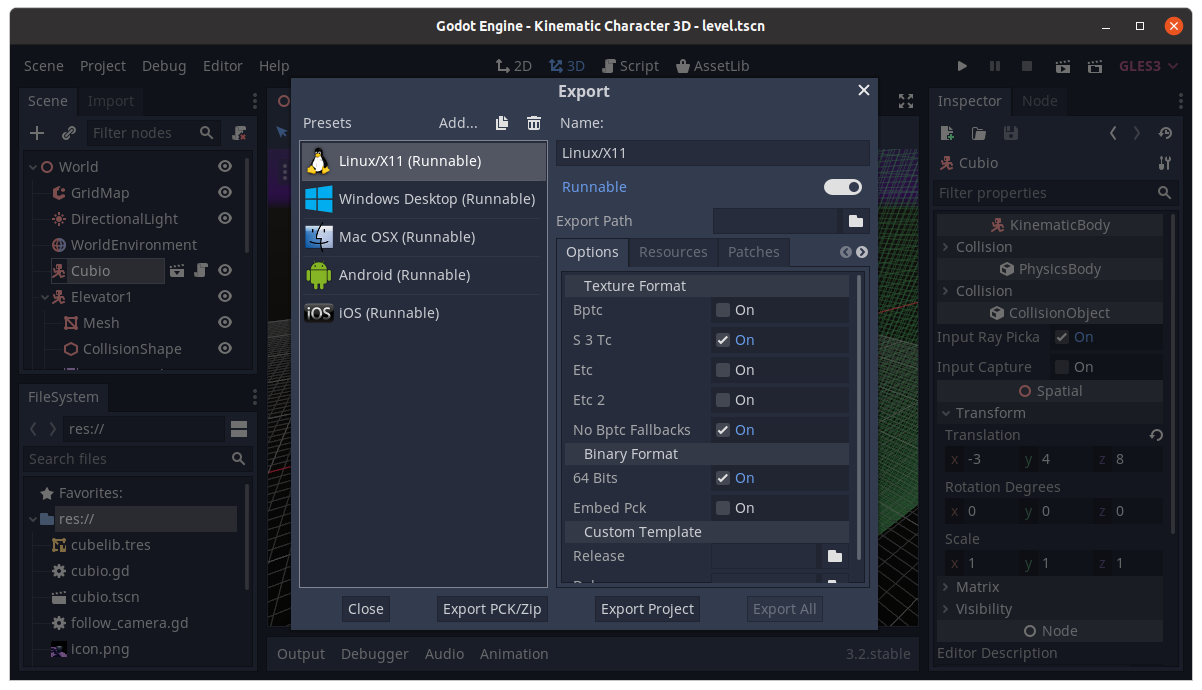This screenshot has width=1202, height=690.
Task: Open Cubio's attached script icon
Action: (x=201, y=270)
